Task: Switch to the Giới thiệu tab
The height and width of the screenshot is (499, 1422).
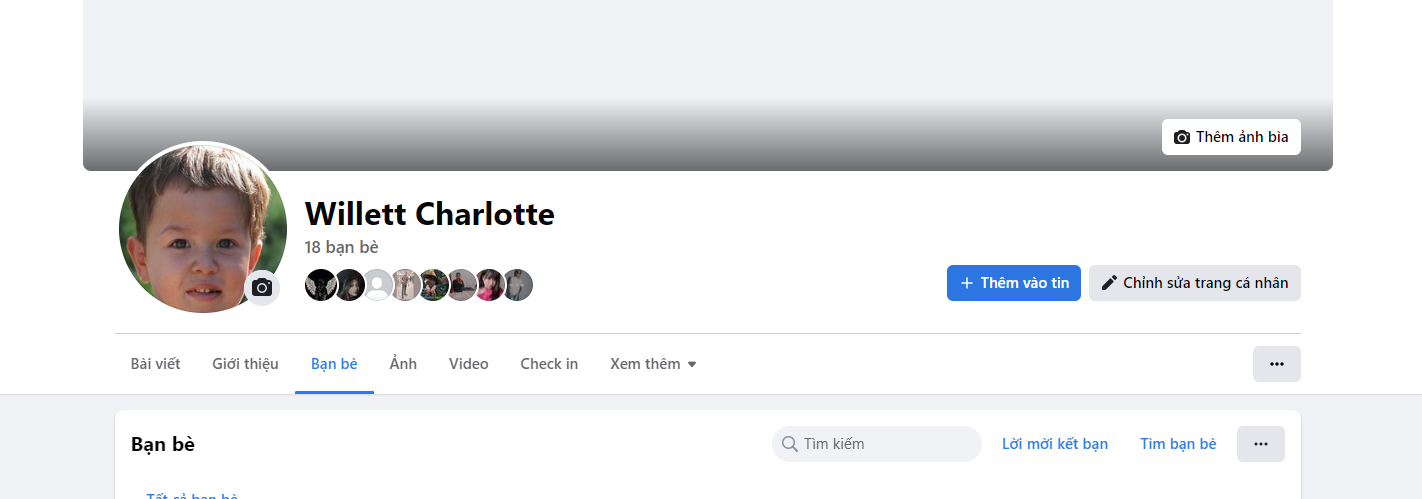Action: (245, 364)
